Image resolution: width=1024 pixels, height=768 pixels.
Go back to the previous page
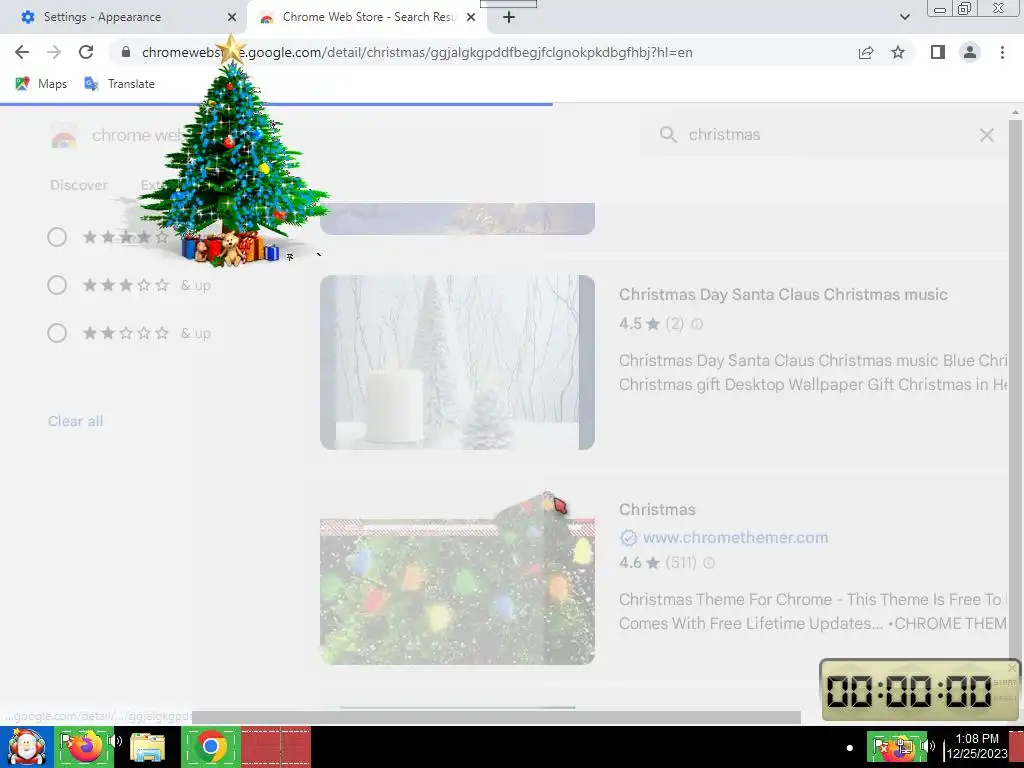coord(22,52)
